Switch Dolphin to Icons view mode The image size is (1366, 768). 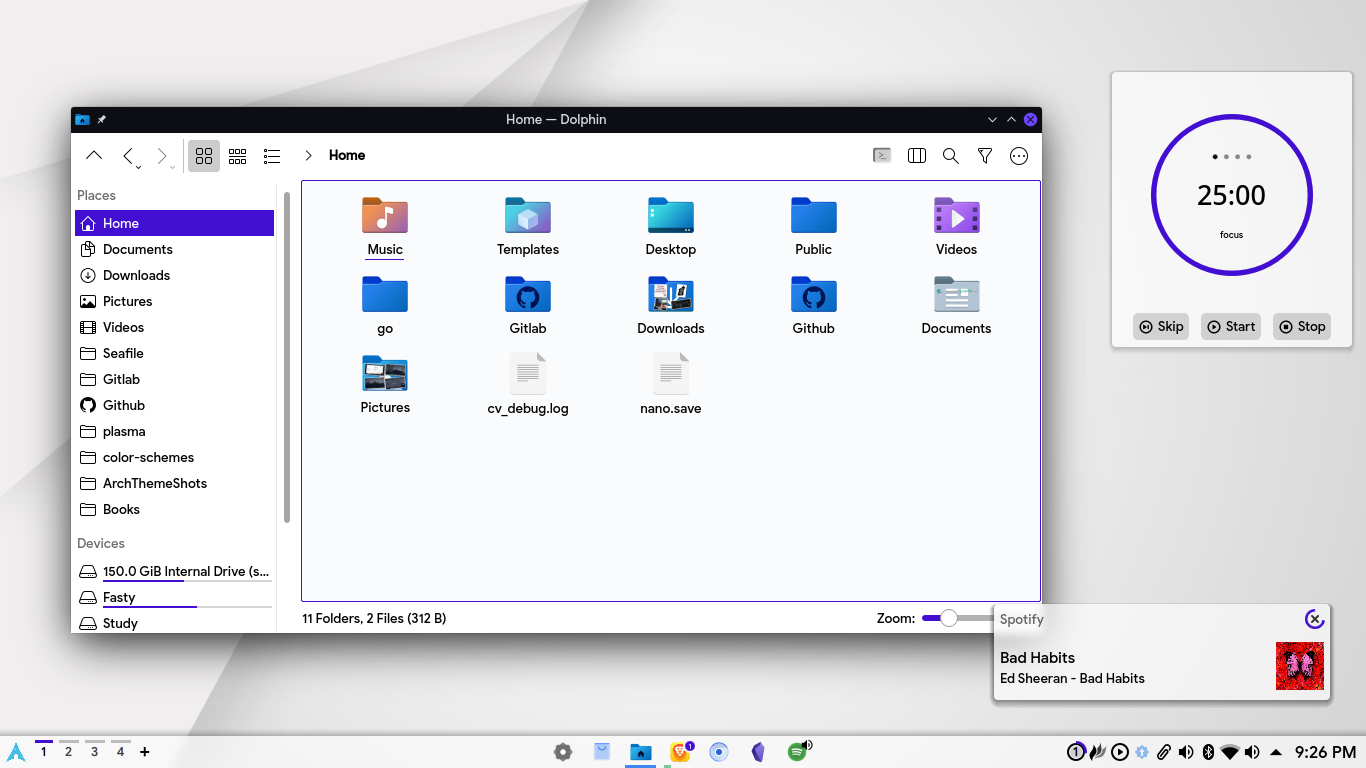pyautogui.click(x=204, y=156)
